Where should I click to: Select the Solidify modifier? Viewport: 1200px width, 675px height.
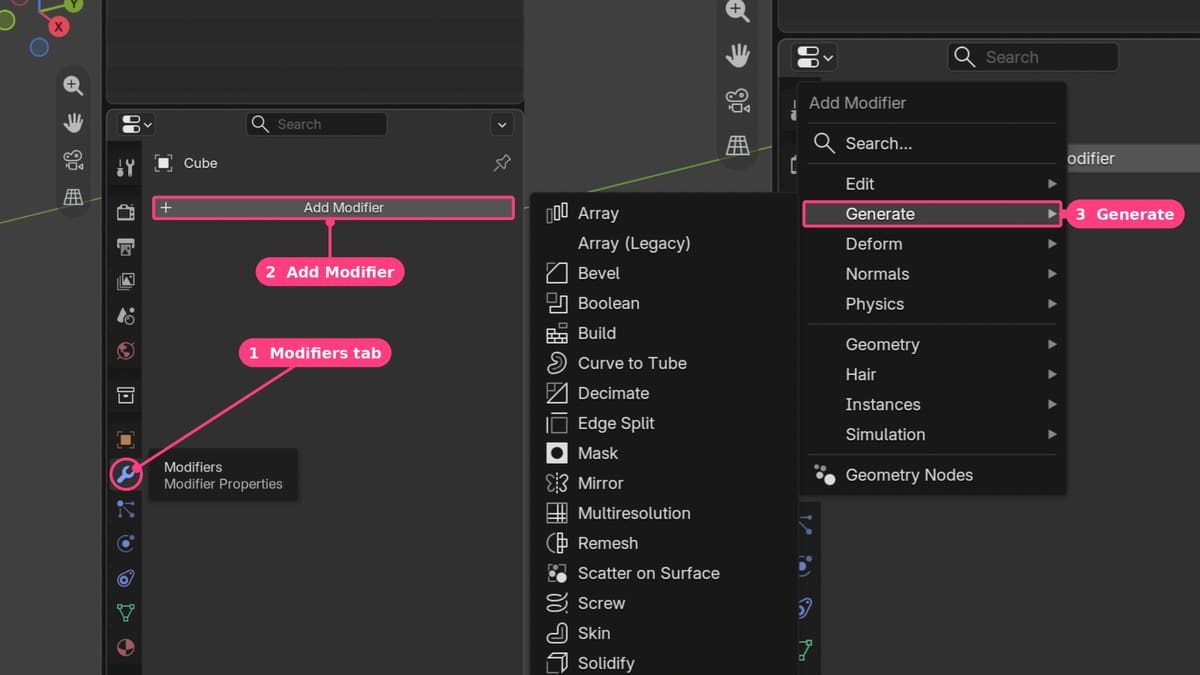coord(664,662)
